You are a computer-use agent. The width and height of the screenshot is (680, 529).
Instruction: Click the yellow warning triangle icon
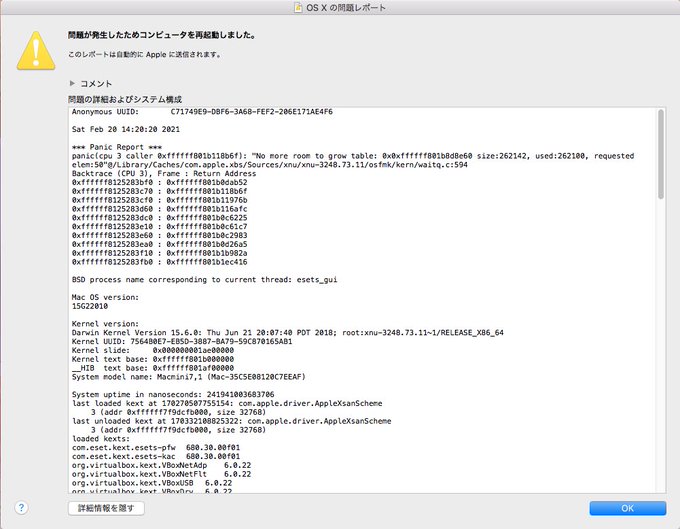click(x=36, y=50)
